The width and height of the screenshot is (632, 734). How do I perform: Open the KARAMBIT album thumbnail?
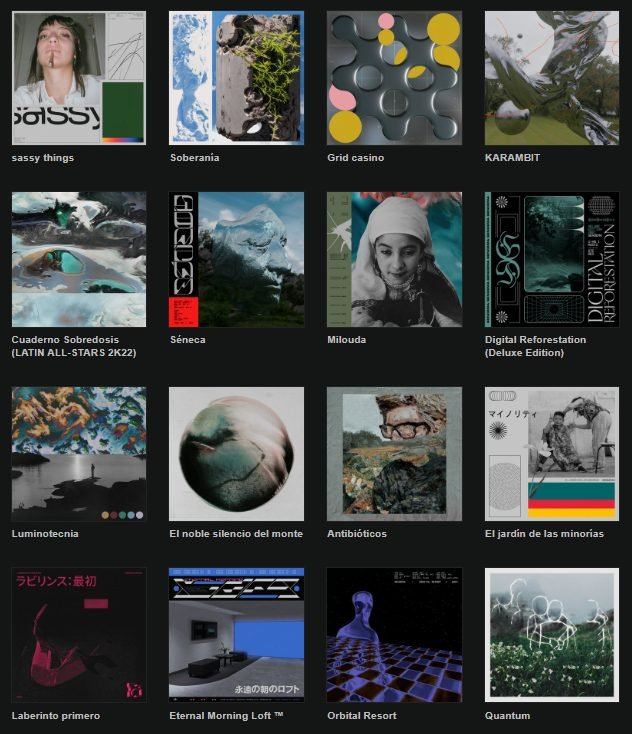point(551,78)
